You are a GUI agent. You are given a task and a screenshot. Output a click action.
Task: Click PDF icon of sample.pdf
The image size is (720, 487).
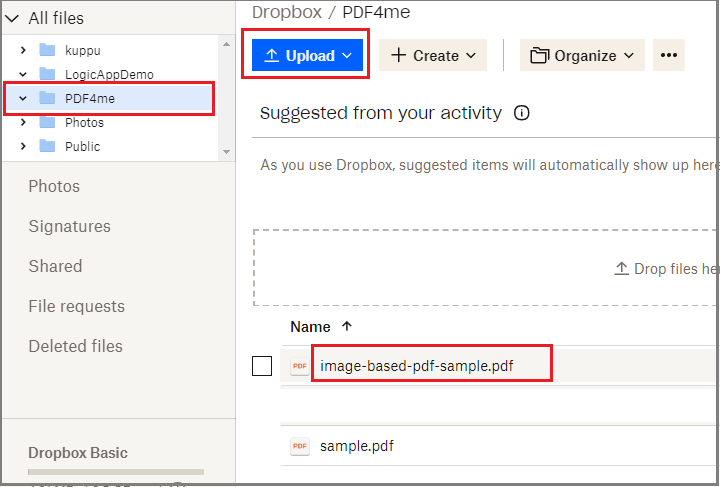(x=300, y=446)
